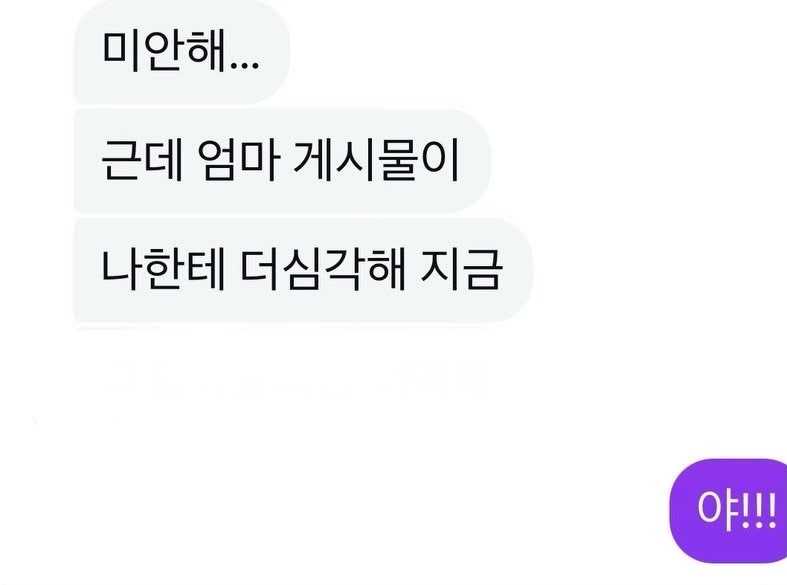This screenshot has height=585, width=787.
Task: Click the empty chat area left of the '야!!!' bubble
Action: [351, 511]
